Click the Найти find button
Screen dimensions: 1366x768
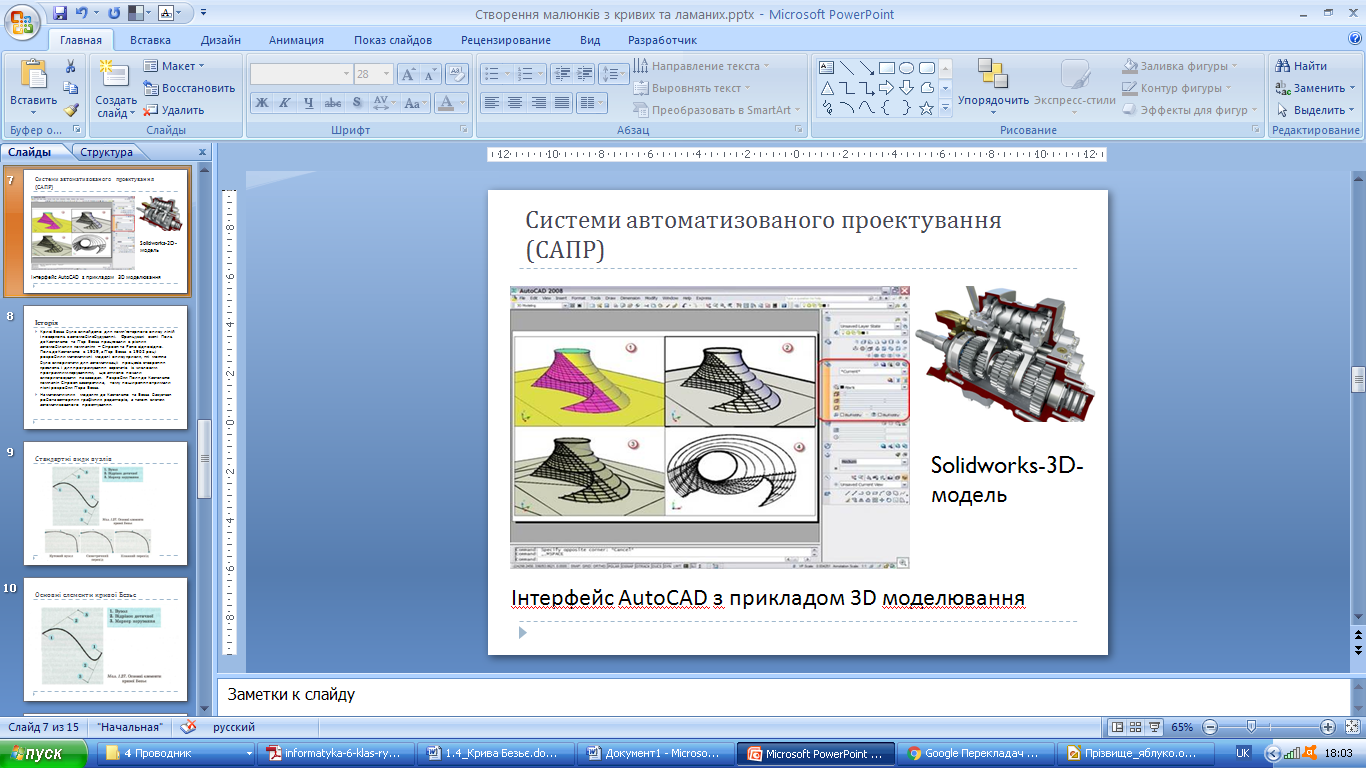point(1302,66)
